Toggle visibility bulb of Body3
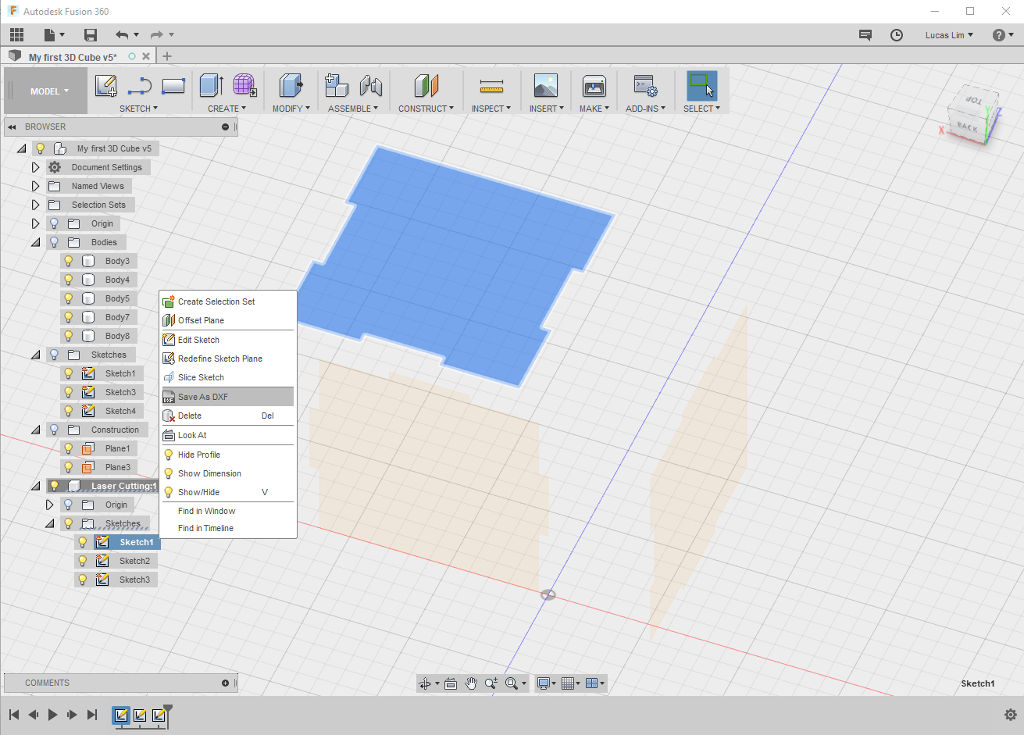1024x735 pixels. click(x=69, y=261)
